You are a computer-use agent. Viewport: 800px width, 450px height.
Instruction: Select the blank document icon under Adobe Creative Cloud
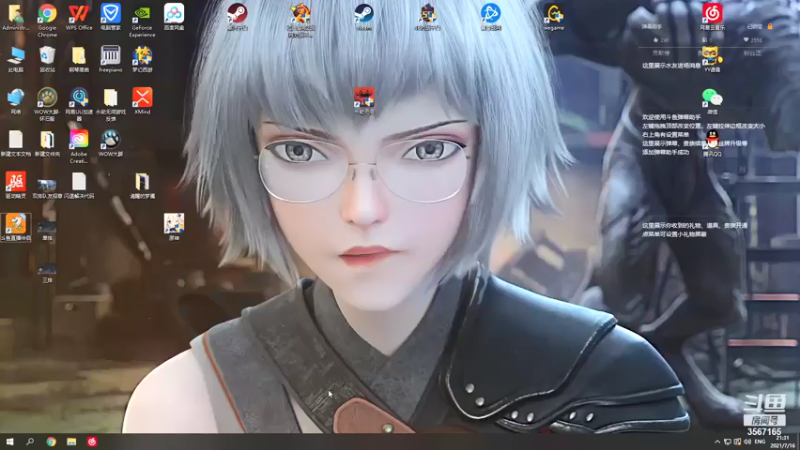pyautogui.click(x=79, y=185)
